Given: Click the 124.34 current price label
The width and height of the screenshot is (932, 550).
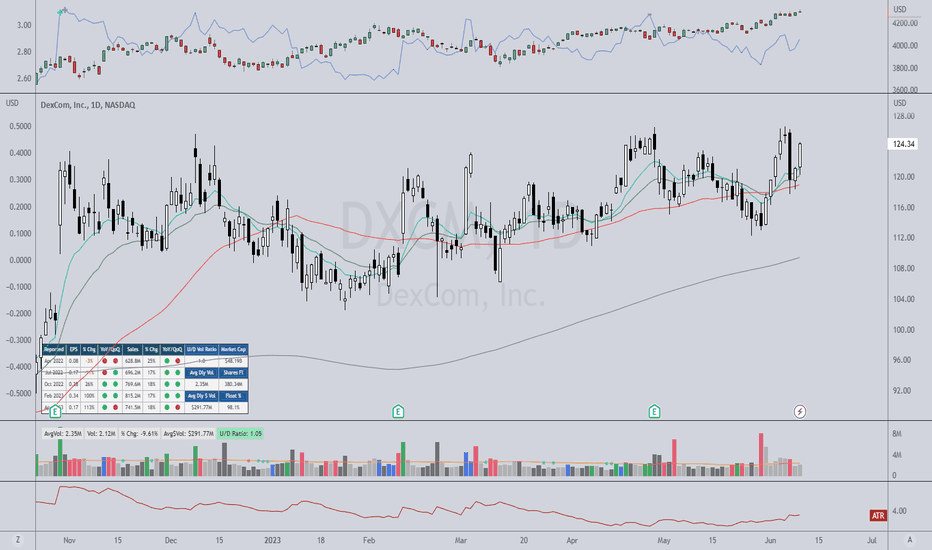Looking at the screenshot, I should point(903,144).
